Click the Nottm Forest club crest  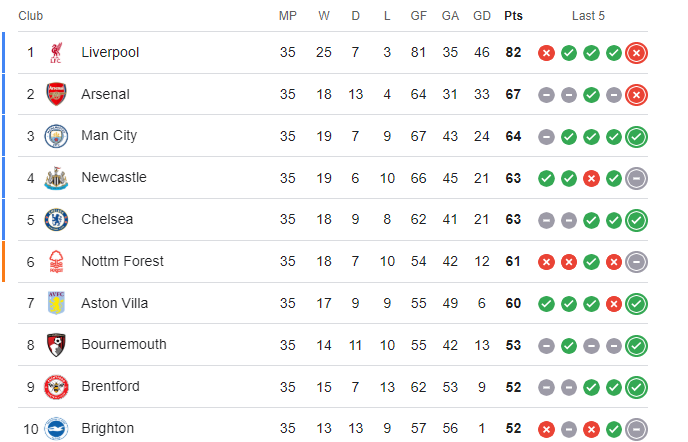[56, 262]
